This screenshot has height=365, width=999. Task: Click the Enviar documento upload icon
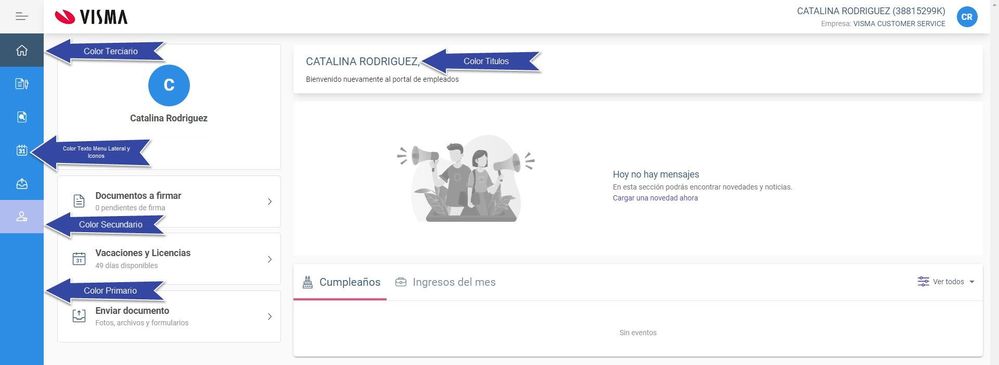coord(79,316)
